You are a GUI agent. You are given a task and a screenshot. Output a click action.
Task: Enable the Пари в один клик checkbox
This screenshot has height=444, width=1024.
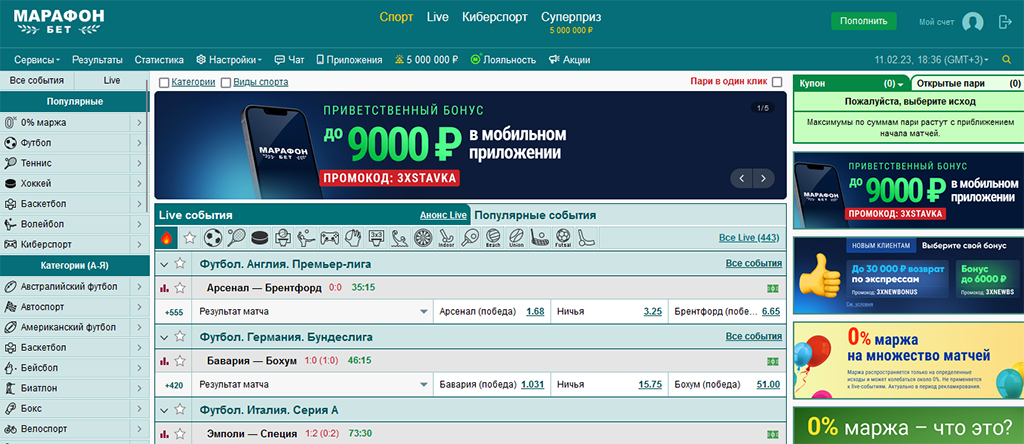coord(776,82)
